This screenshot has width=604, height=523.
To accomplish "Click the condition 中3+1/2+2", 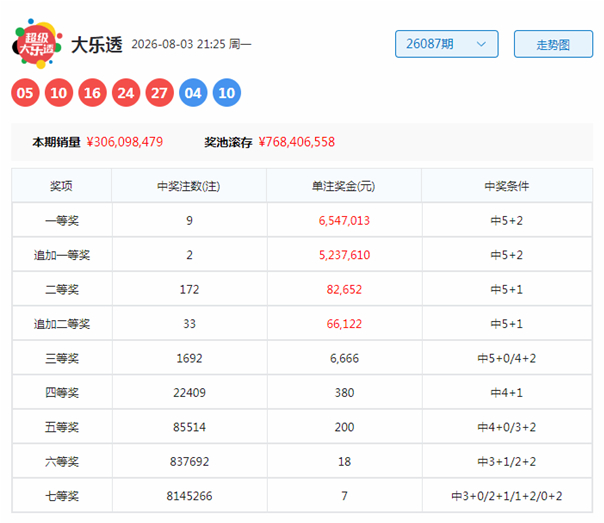I will pyautogui.click(x=507, y=462).
